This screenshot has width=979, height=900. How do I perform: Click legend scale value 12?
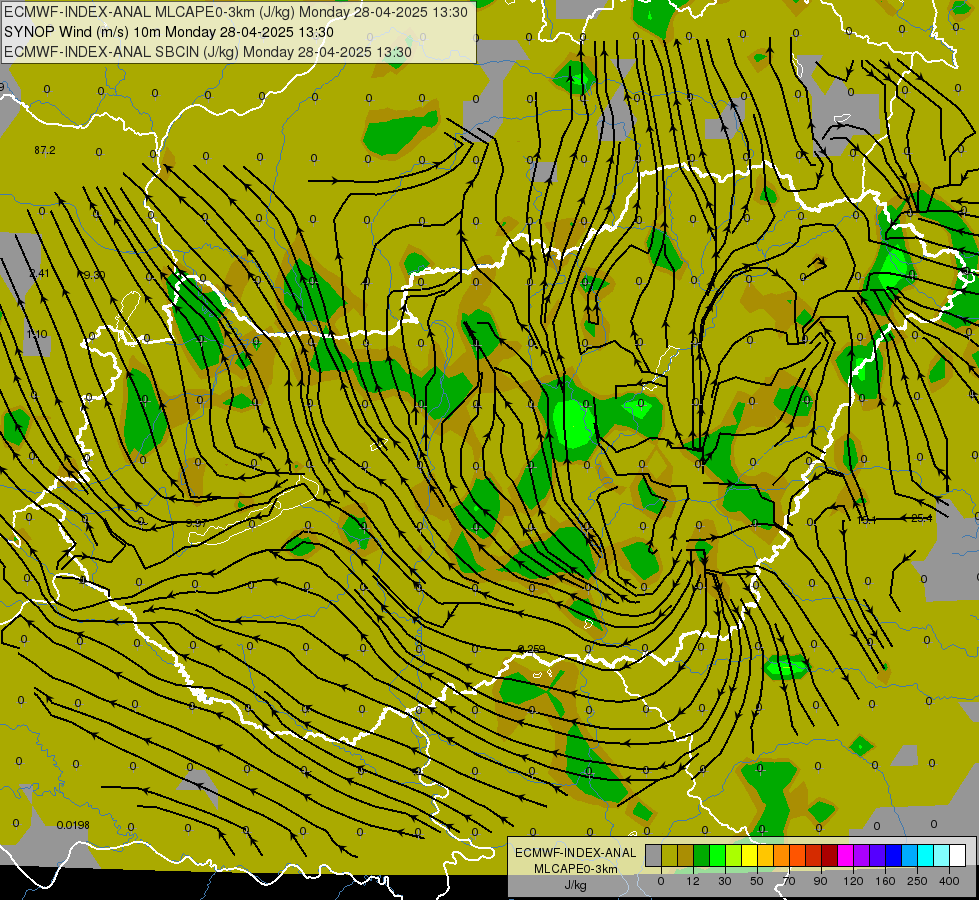[x=693, y=881]
